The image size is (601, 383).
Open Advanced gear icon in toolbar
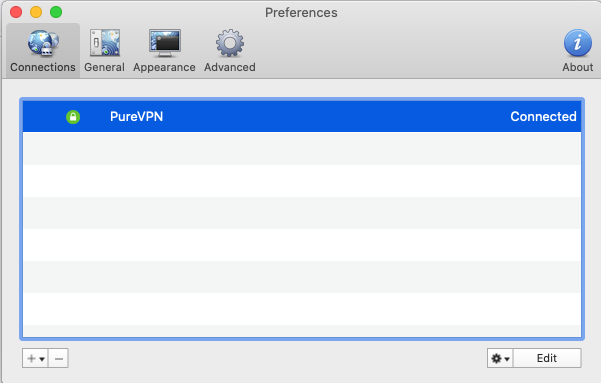230,43
